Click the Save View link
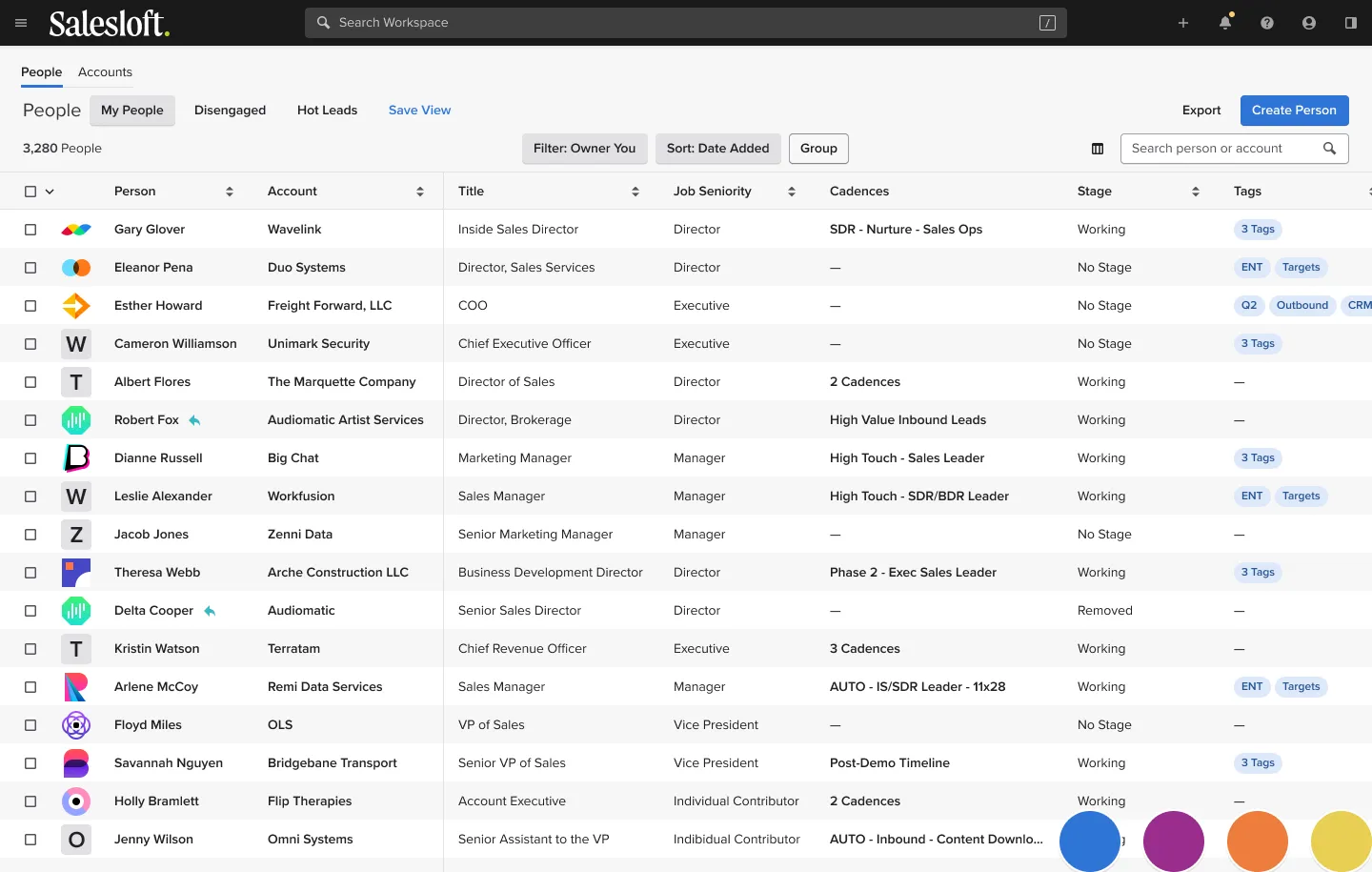Image resolution: width=1372 pixels, height=872 pixels. point(419,111)
